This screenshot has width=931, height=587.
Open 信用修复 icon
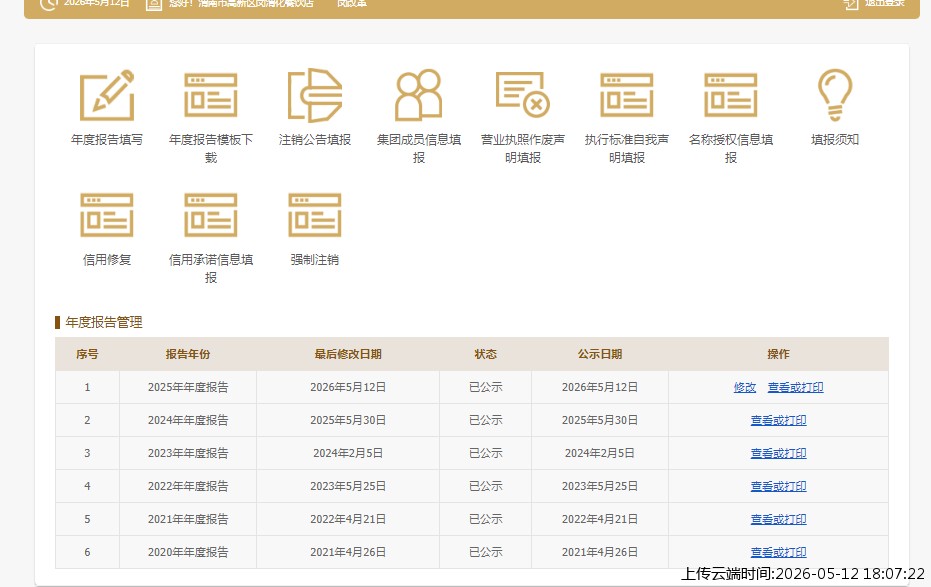tap(107, 215)
